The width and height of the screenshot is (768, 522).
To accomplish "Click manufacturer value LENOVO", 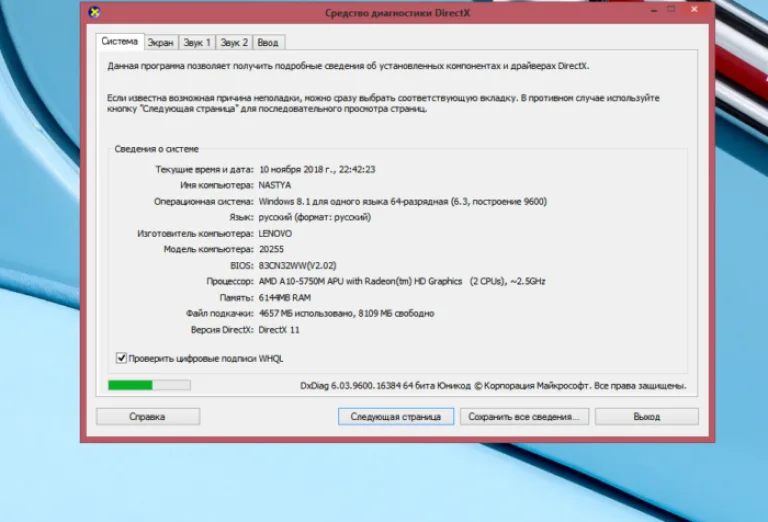I will point(275,234).
